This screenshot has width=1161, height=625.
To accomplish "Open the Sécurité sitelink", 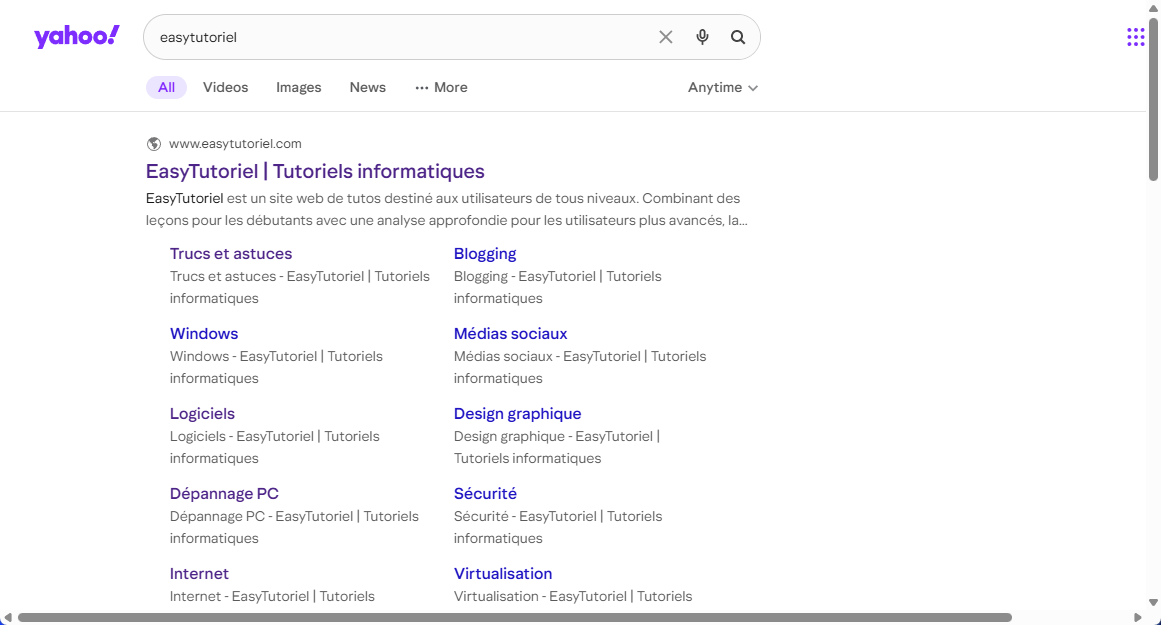I will click(x=485, y=494).
